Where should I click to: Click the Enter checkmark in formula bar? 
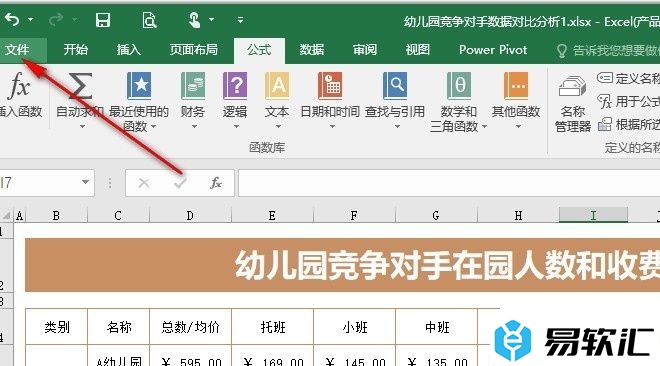pos(180,183)
